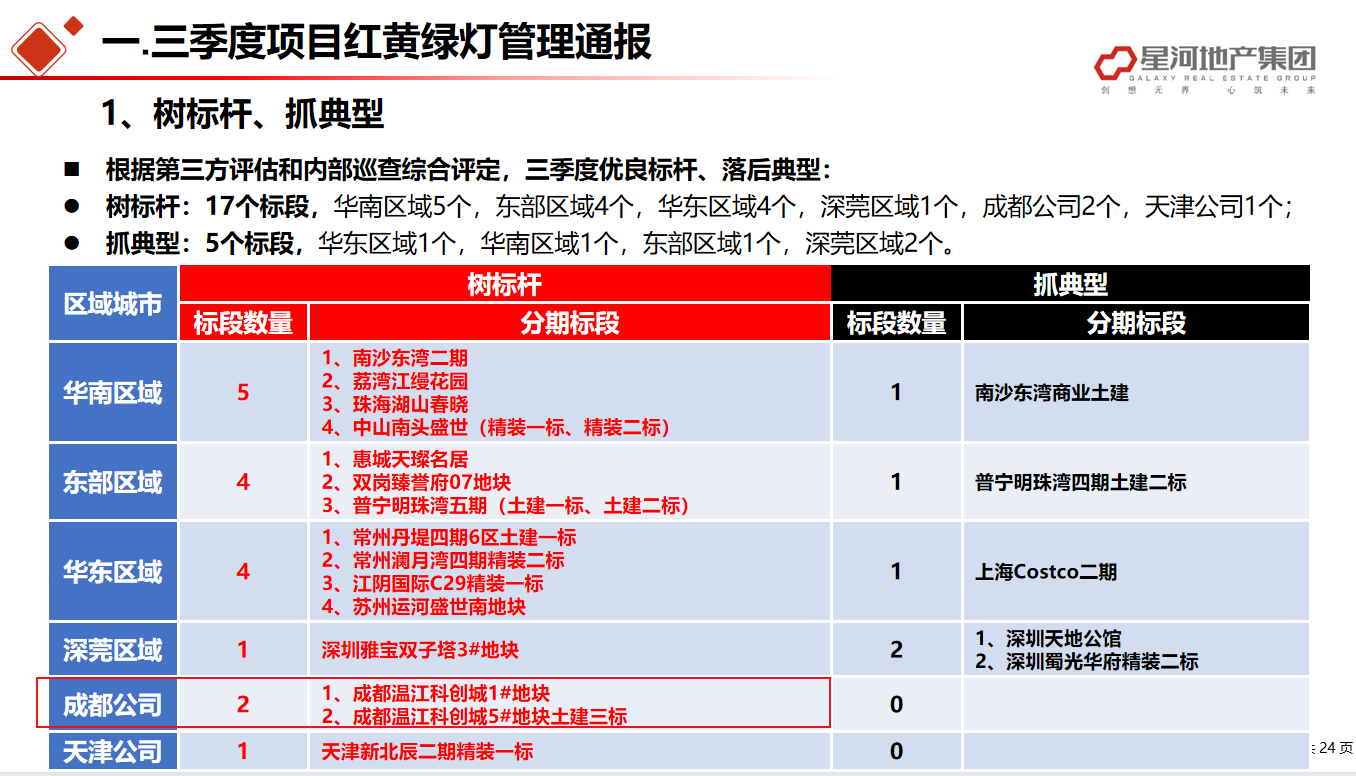1356x776 pixels.
Task: Click the 深莞区域 row label
Action: pos(113,650)
